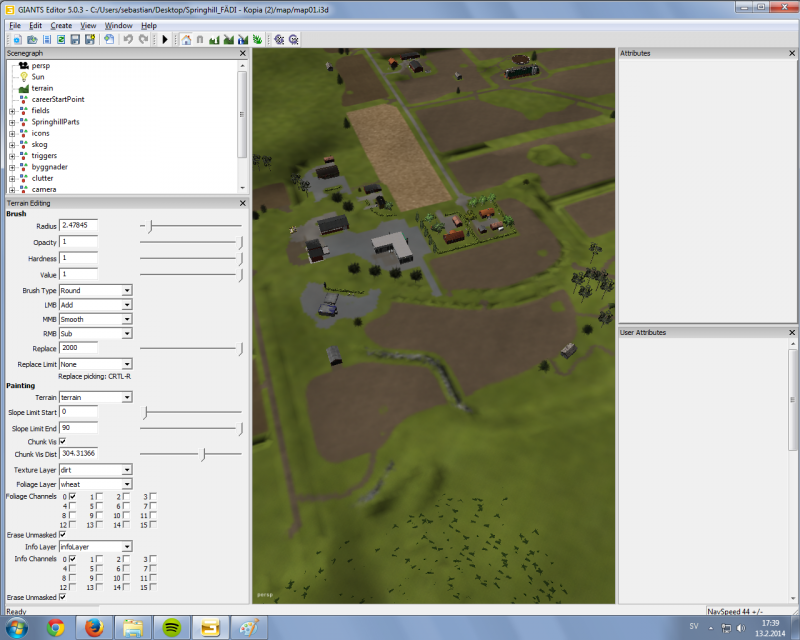Viewport: 800px width, 640px height.
Task: Toggle Foliage Channels 0 checkbox
Action: [x=72, y=496]
